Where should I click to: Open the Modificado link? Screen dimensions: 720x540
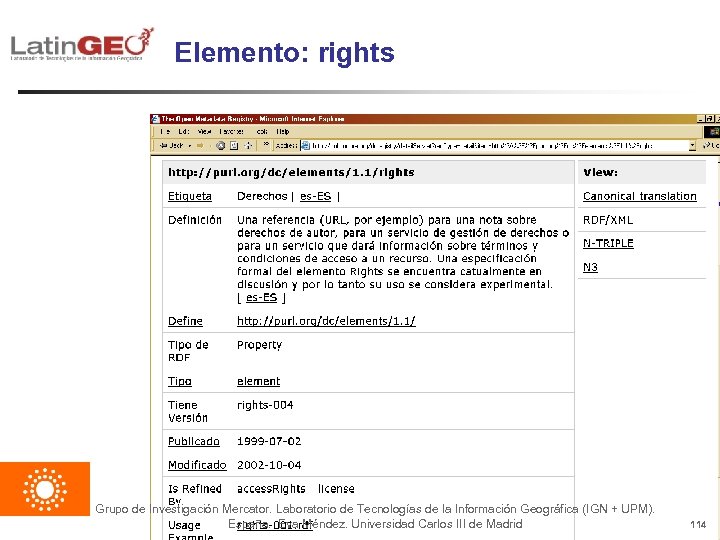pyautogui.click(x=197, y=465)
